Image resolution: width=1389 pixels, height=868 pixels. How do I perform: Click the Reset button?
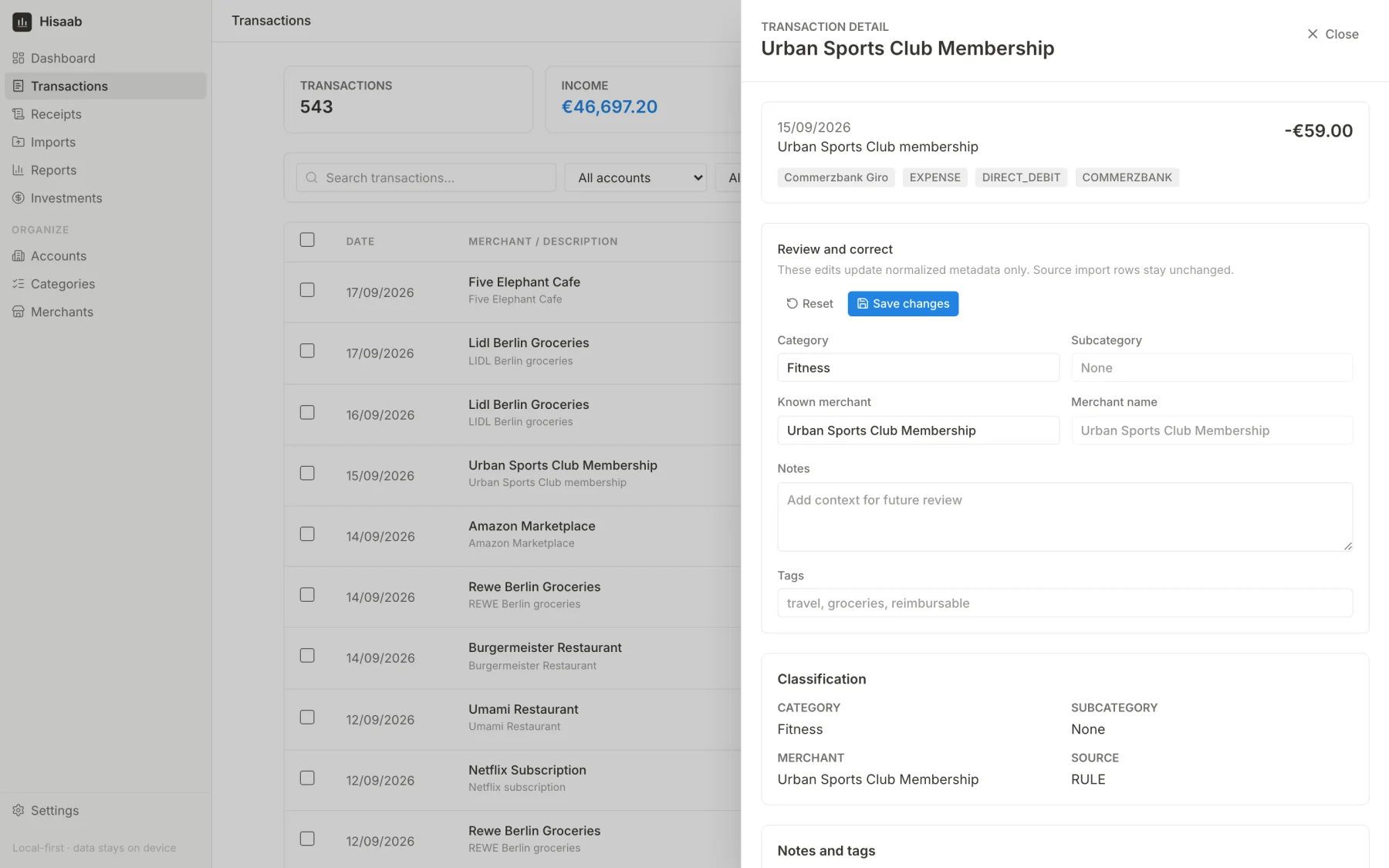click(x=809, y=303)
